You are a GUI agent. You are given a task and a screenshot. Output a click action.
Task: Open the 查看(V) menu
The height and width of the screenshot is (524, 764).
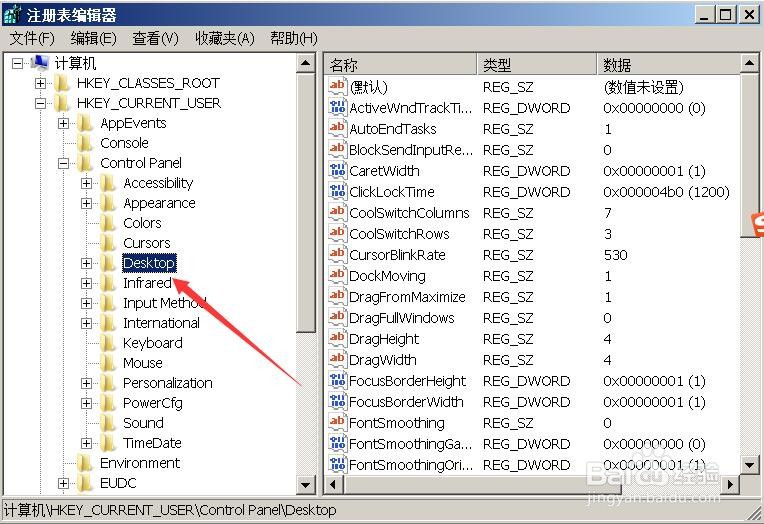tap(155, 38)
